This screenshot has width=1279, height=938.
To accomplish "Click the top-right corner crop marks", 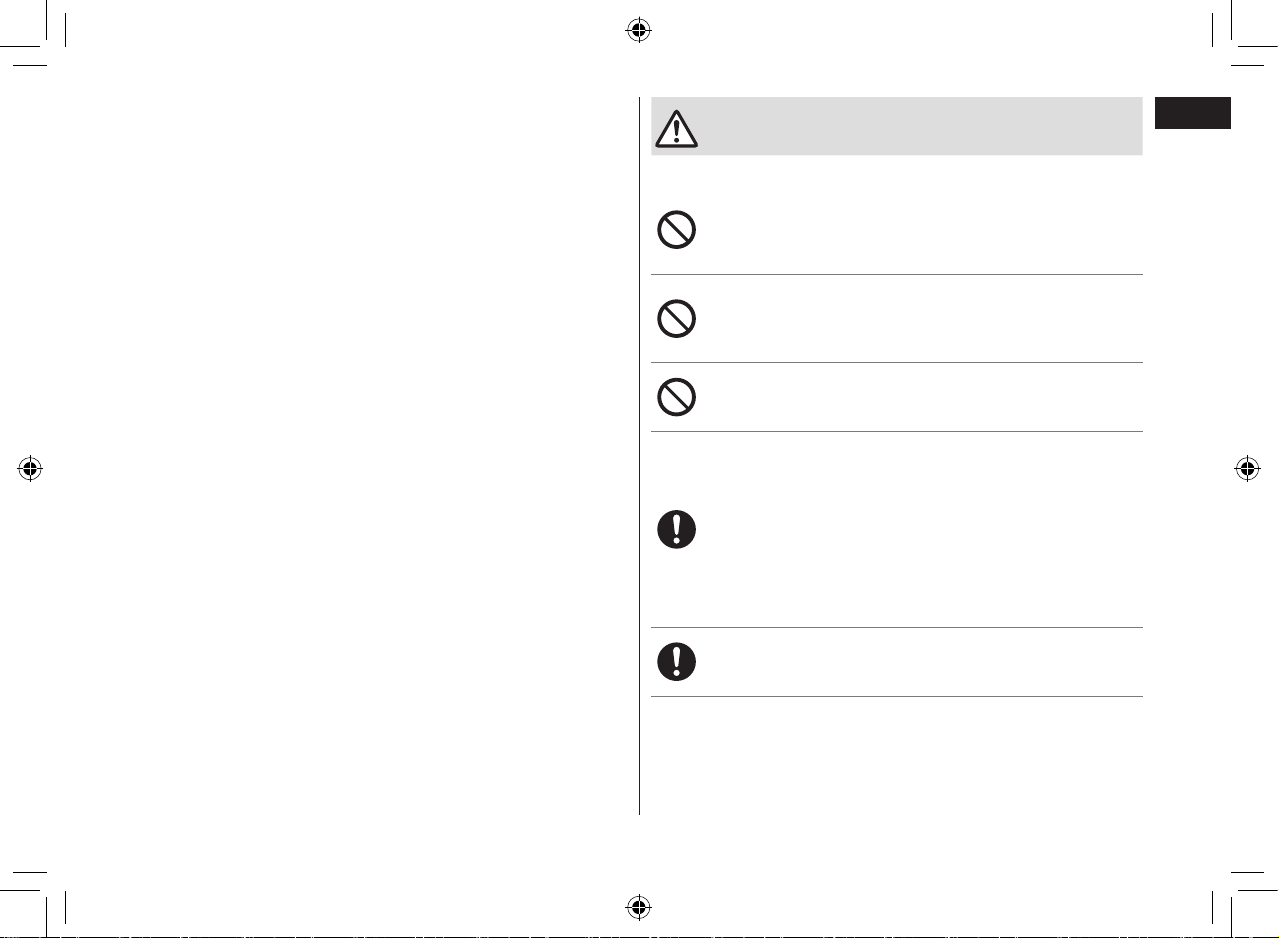I will [1238, 40].
